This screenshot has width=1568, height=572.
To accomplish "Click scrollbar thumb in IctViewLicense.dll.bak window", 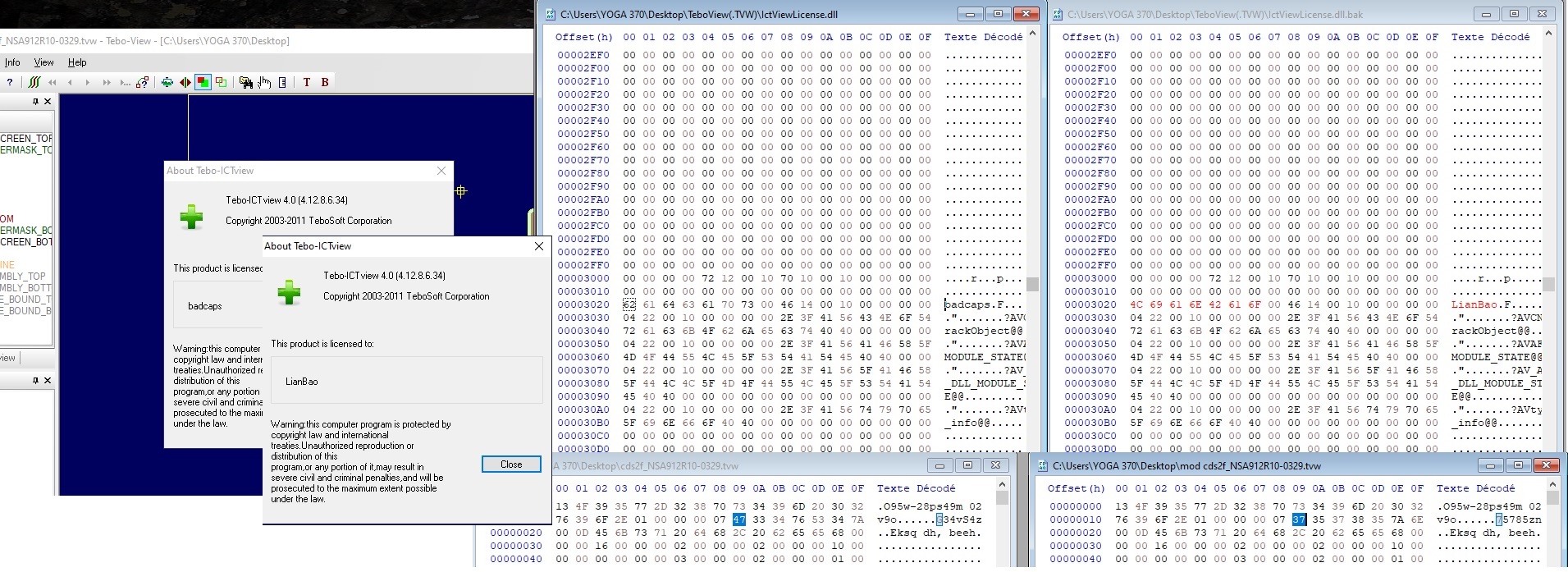I will pos(1548,285).
